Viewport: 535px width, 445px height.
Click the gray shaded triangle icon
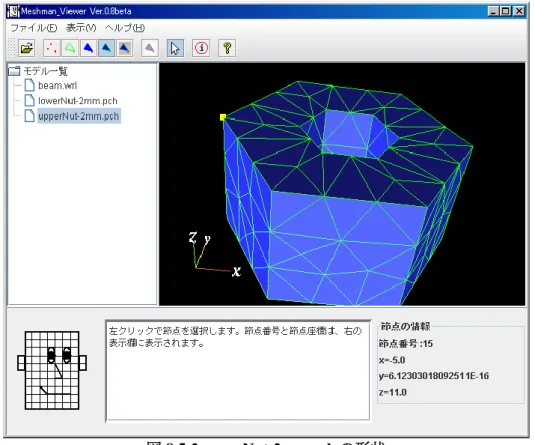pos(149,48)
